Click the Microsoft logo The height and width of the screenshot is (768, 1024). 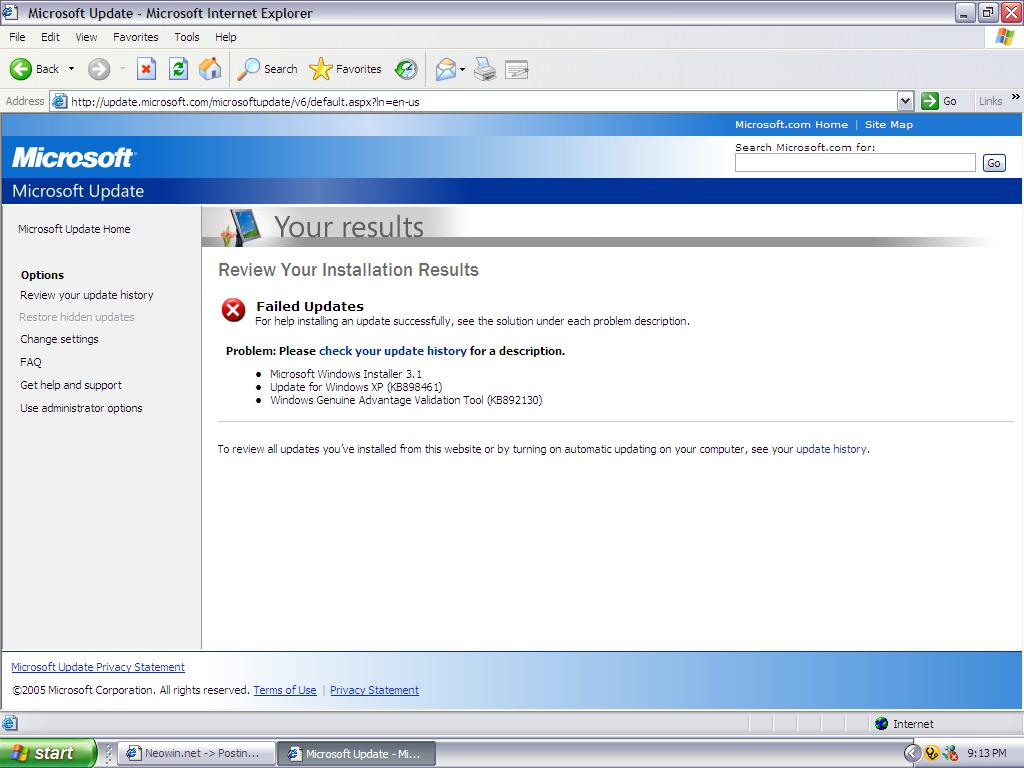(72, 157)
